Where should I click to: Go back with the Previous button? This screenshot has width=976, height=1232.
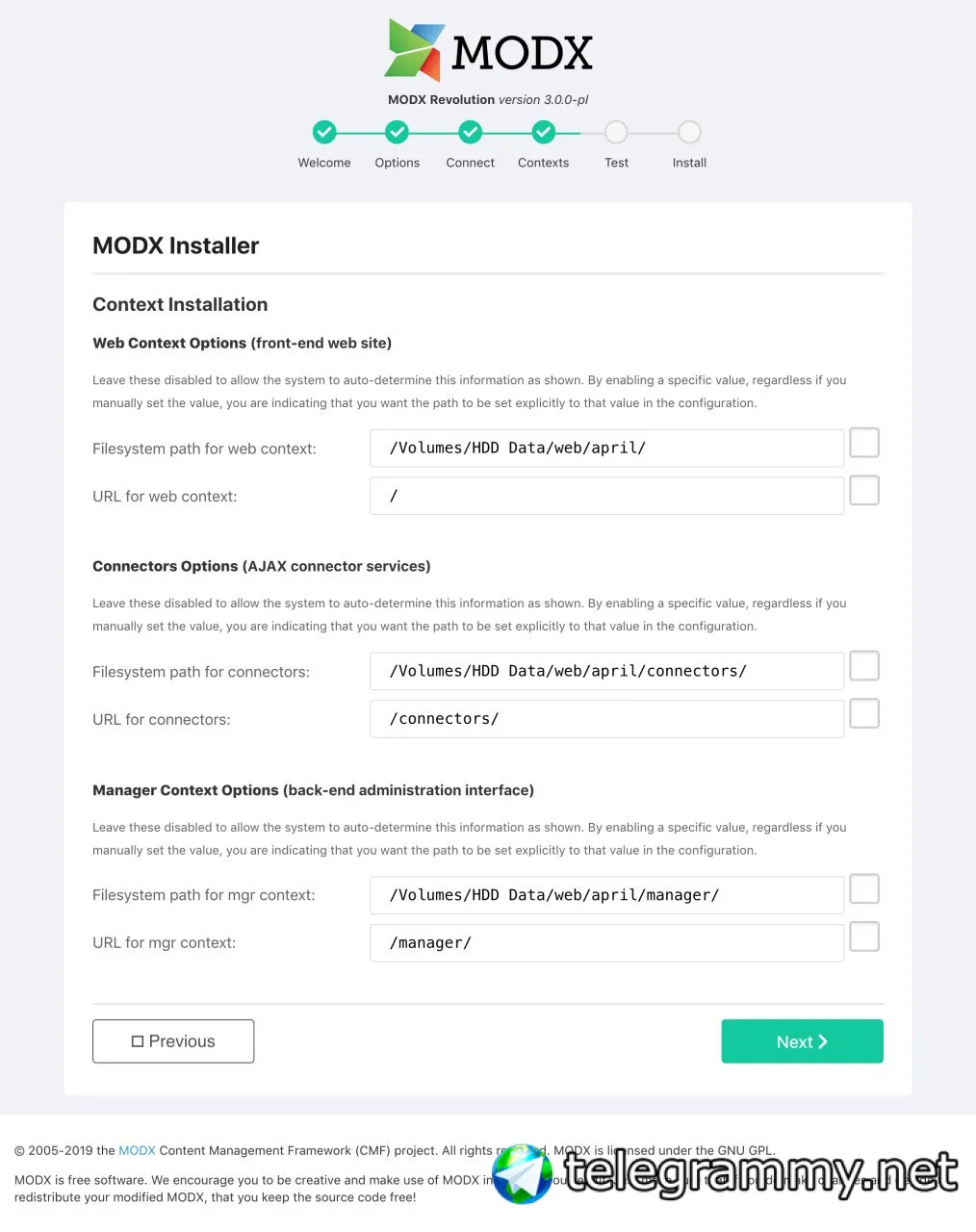pyautogui.click(x=173, y=1041)
